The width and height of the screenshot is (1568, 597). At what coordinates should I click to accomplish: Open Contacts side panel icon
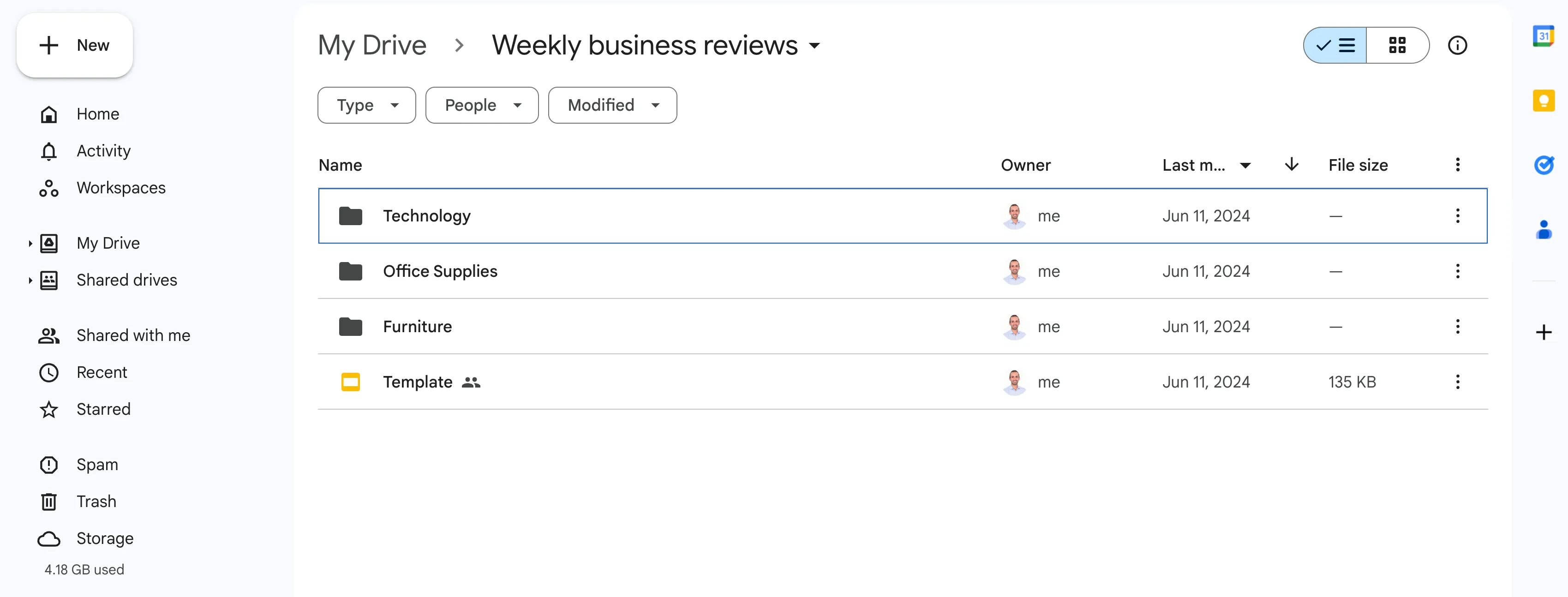click(x=1543, y=229)
